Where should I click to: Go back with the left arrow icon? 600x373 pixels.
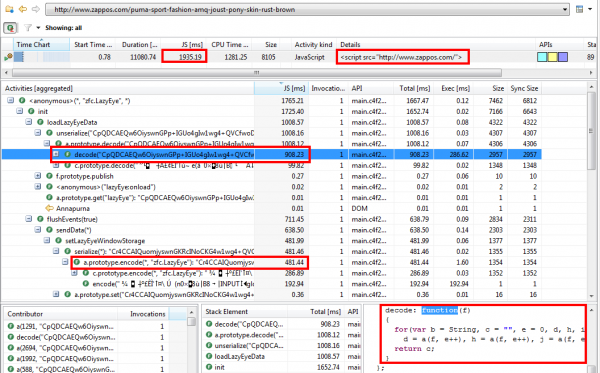23,8
